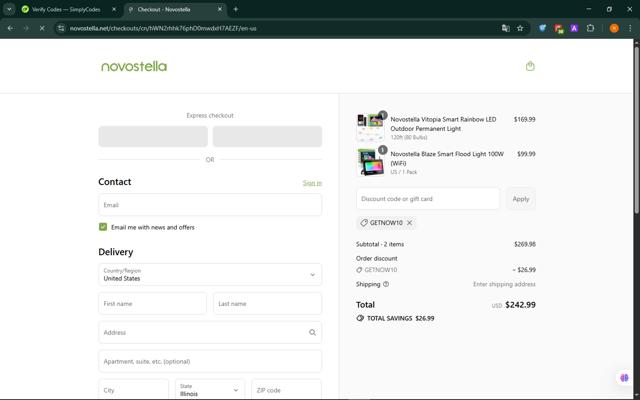Remove the GETNOW10 discount code
This screenshot has height=400, width=640.
(409, 223)
